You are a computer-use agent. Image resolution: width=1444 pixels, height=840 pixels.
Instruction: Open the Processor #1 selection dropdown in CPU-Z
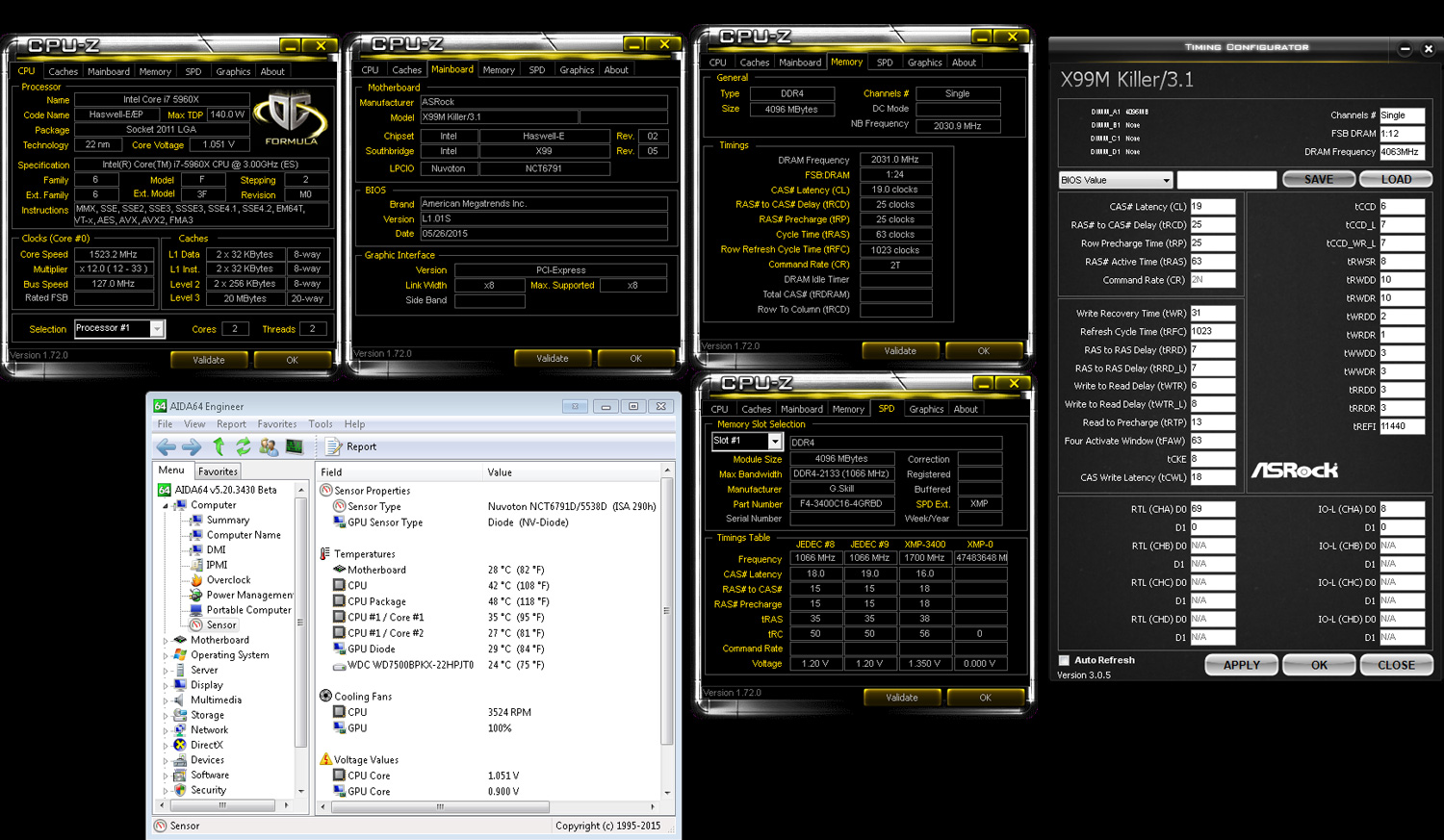[x=156, y=329]
